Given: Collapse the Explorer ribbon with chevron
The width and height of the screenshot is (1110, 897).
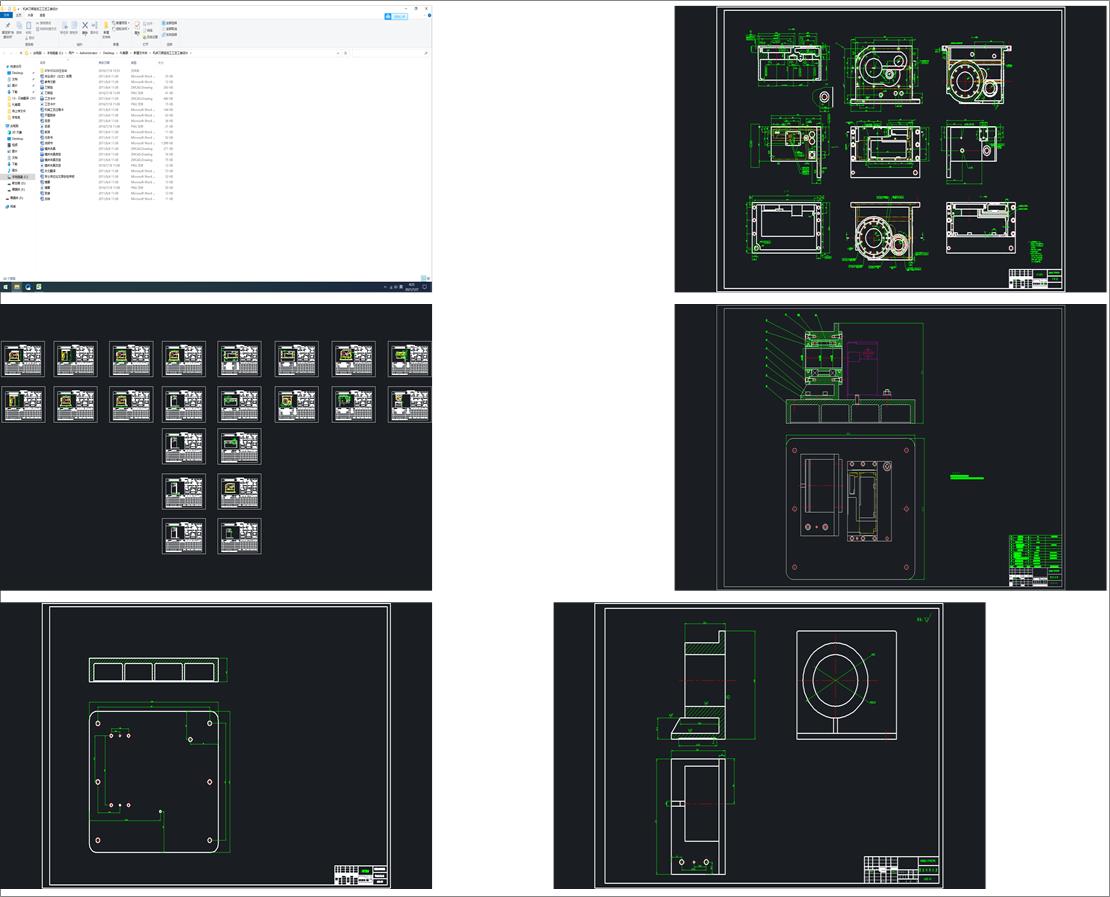Looking at the screenshot, I should [424, 15].
